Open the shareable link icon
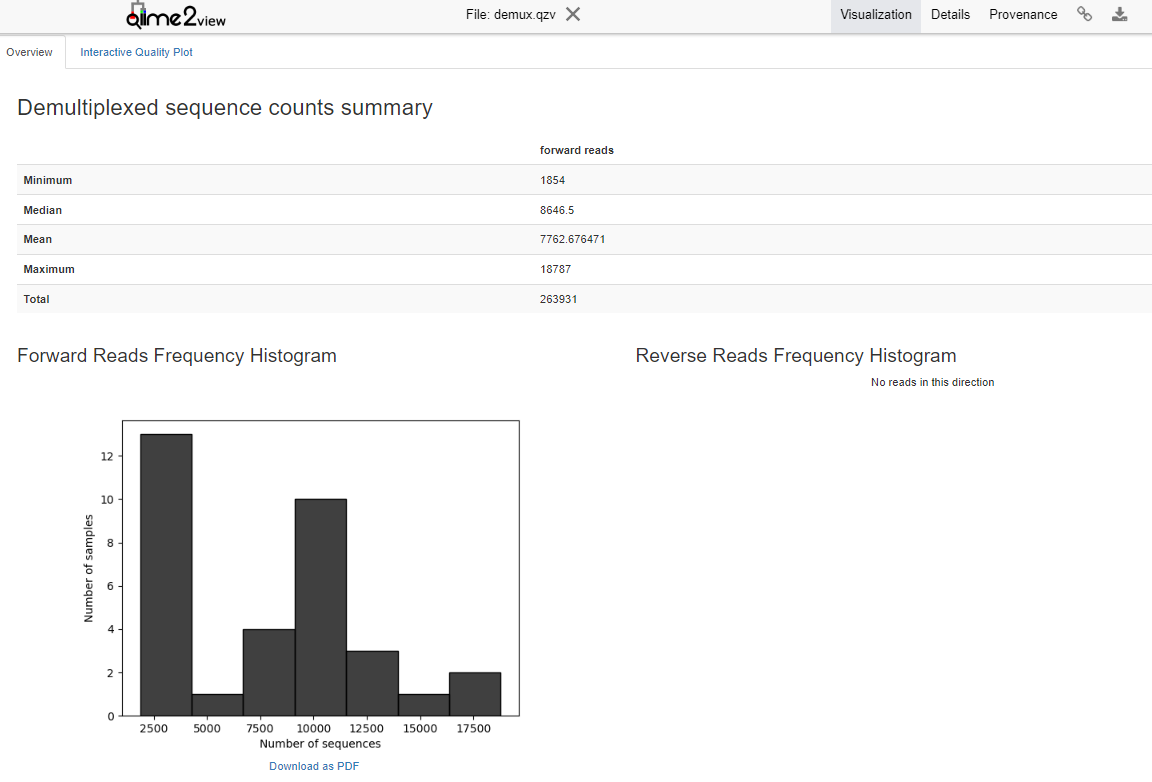1152x782 pixels. [x=1084, y=14]
